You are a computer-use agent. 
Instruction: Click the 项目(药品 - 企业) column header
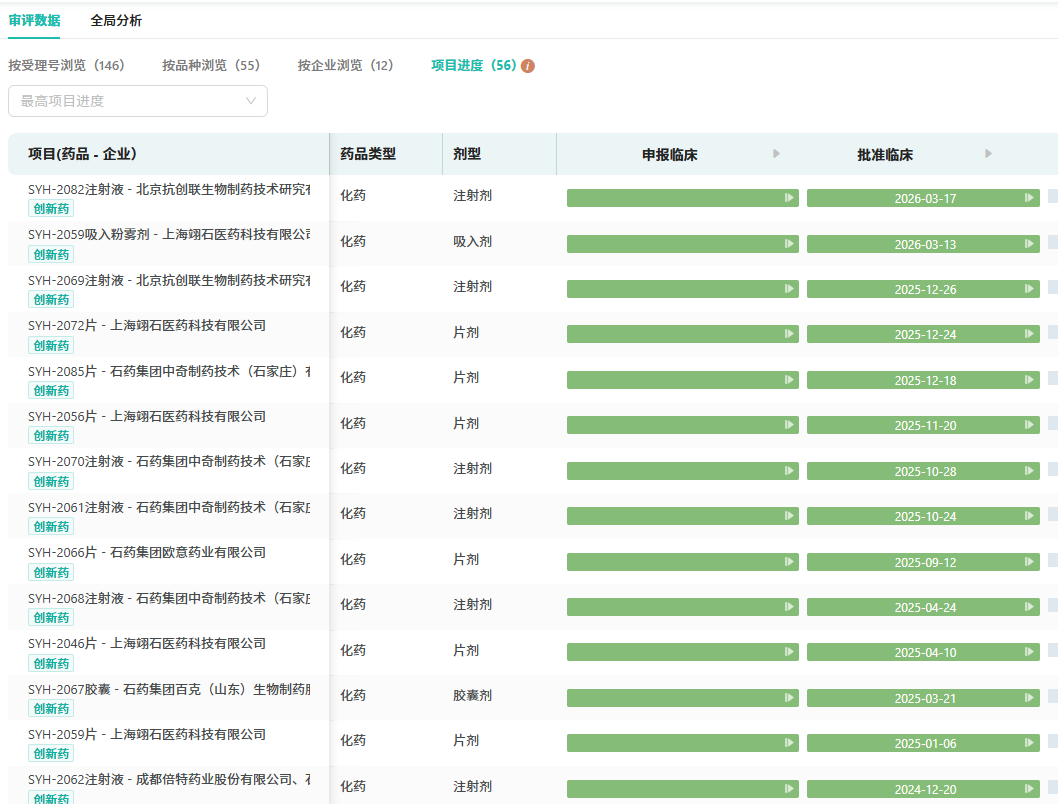pyautogui.click(x=82, y=154)
